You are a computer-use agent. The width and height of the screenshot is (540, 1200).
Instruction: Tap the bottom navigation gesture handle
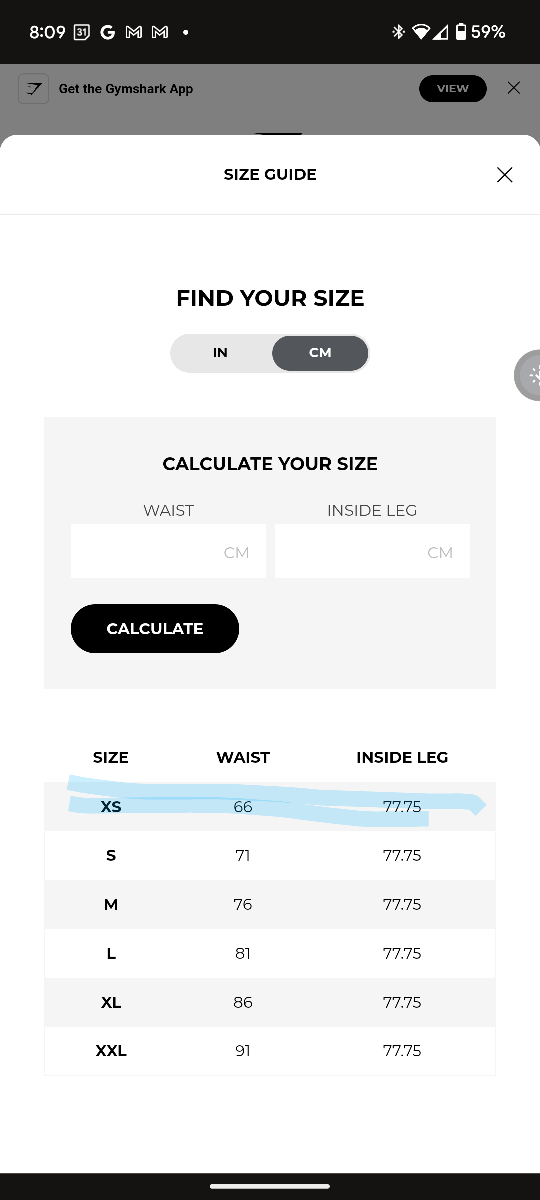click(270, 1186)
